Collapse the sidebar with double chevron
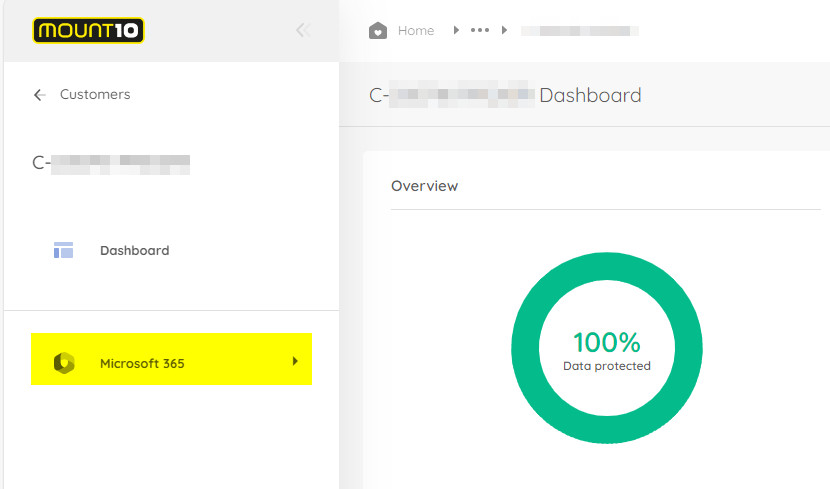The image size is (830, 489). point(303,31)
